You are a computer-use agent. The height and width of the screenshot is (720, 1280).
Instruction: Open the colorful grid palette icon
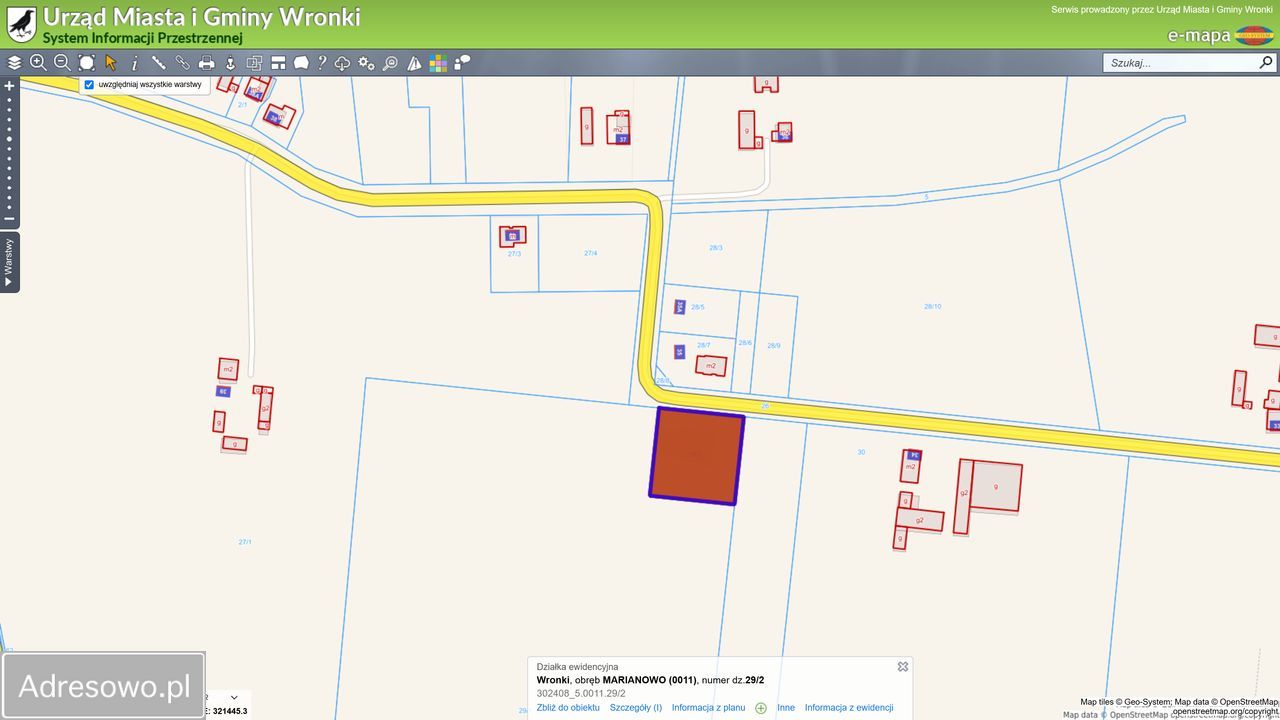click(438, 63)
